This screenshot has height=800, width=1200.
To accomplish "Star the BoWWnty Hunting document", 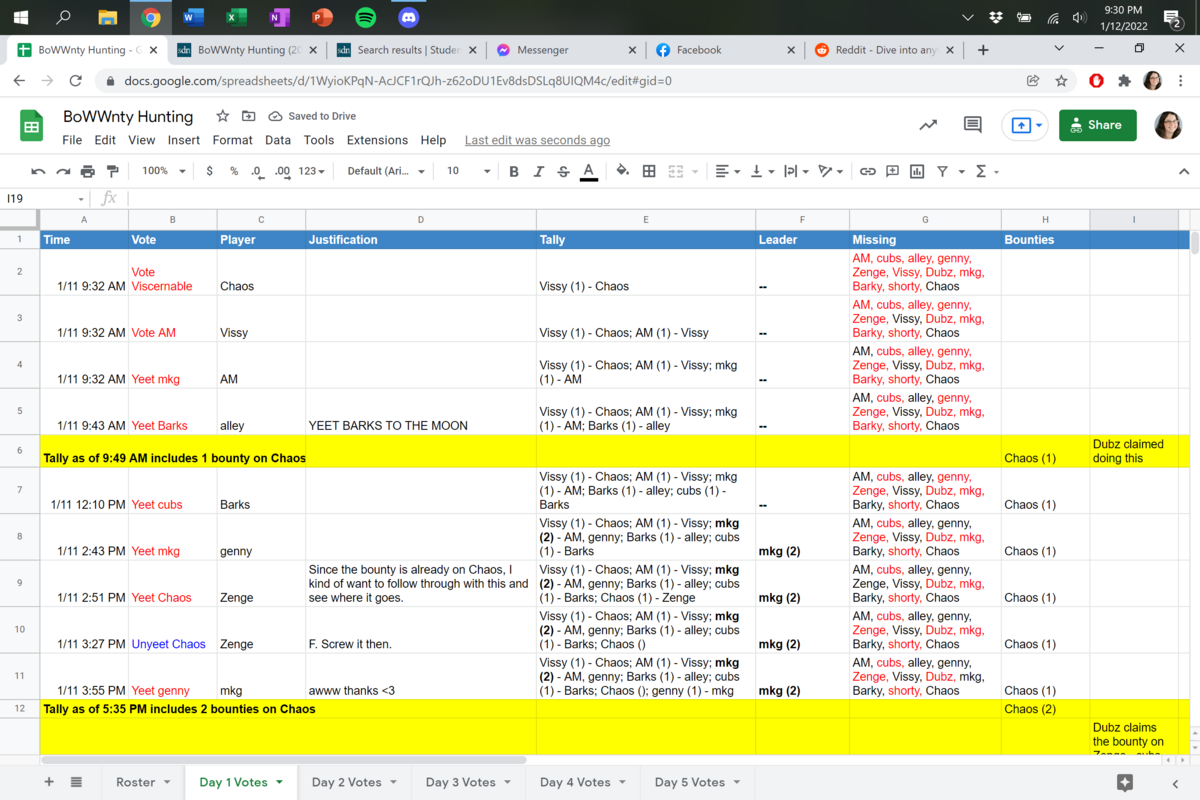I will (x=223, y=116).
